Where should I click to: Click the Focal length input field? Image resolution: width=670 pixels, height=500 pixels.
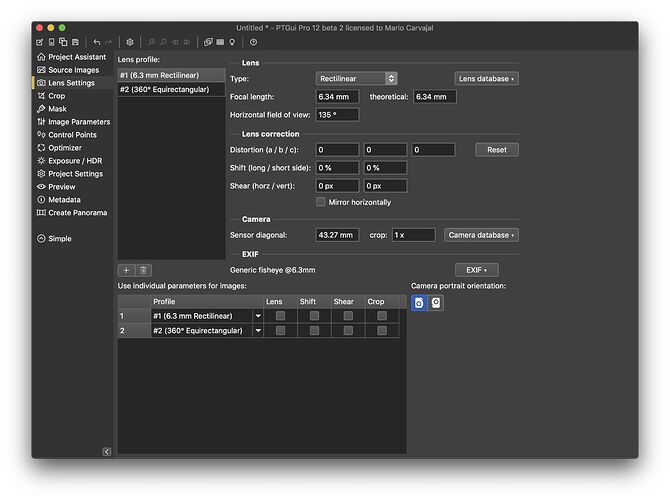pos(337,97)
